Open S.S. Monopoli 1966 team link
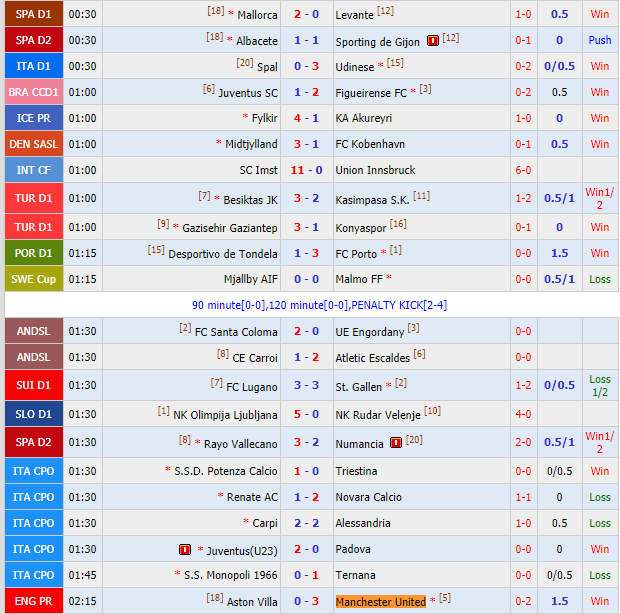The height and width of the screenshot is (614, 620). tap(231, 576)
